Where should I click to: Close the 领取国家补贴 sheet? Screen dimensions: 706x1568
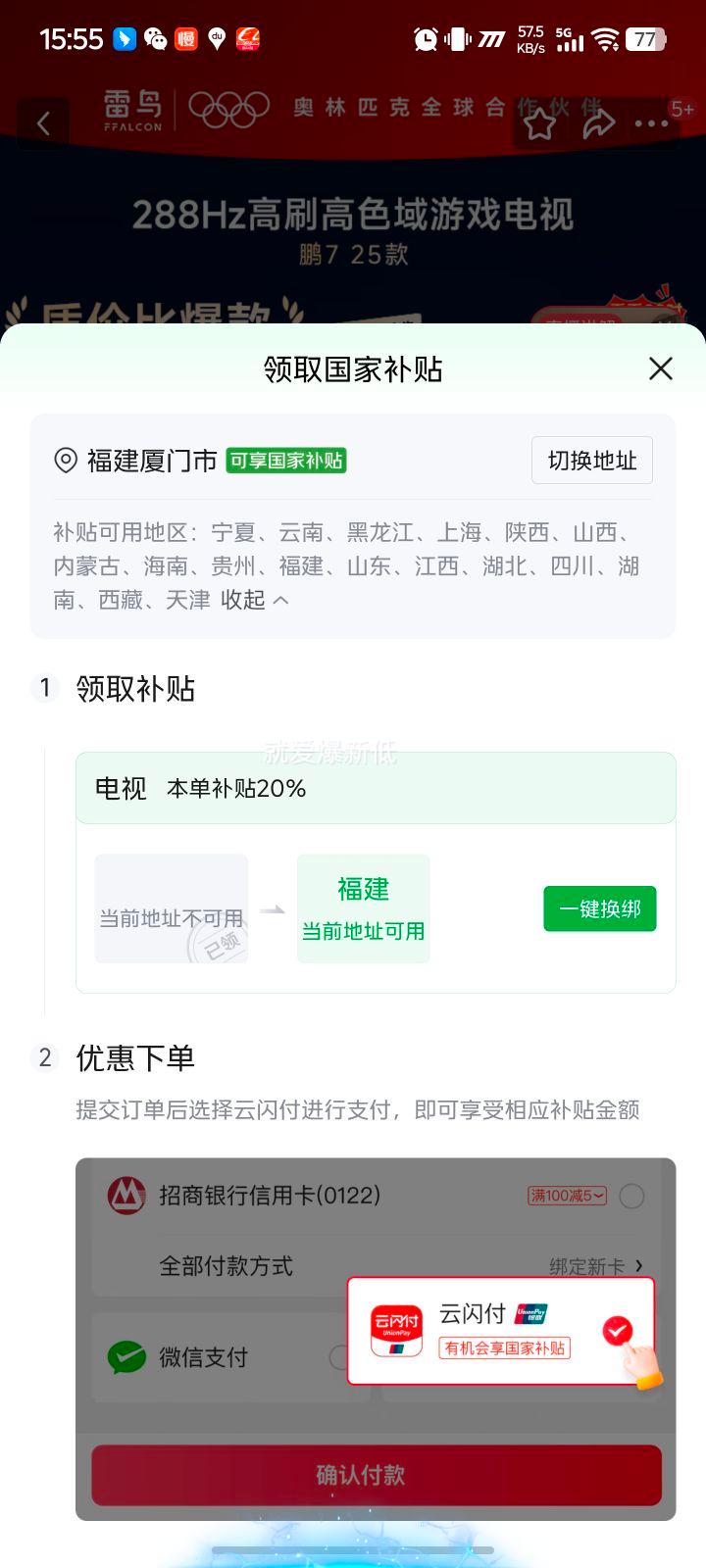(661, 368)
